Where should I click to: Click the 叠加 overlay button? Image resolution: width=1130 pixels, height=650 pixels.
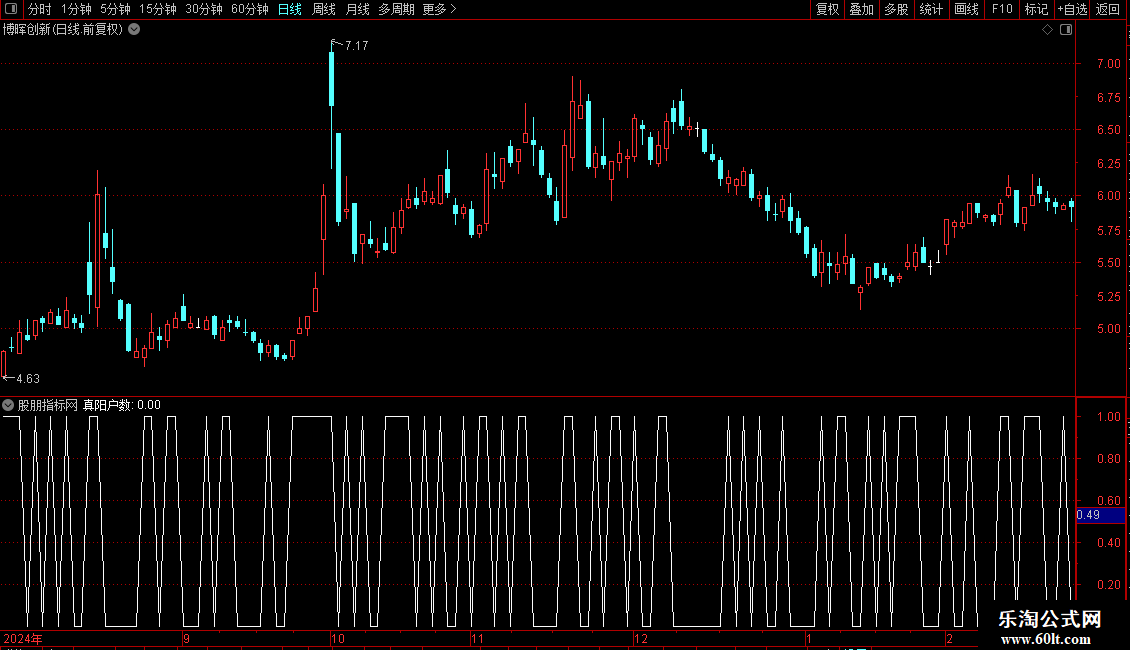coord(862,9)
